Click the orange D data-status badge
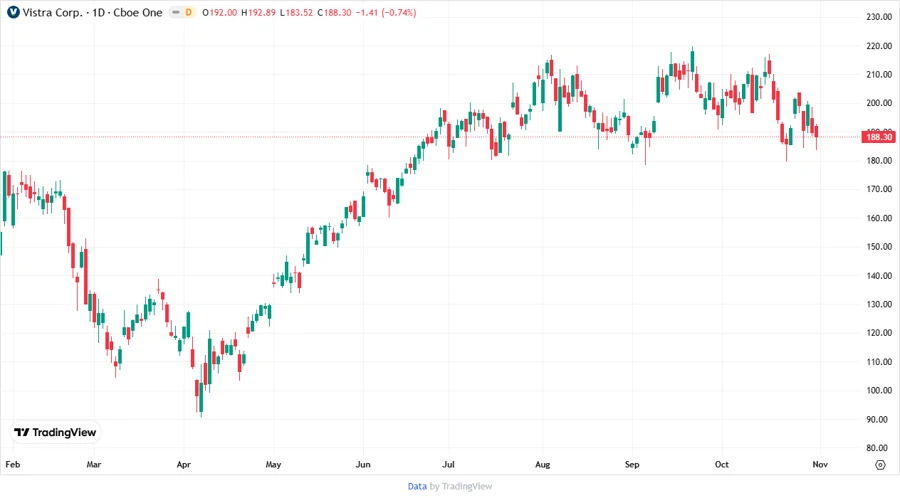Viewport: 900px width, 498px height. tap(188, 13)
